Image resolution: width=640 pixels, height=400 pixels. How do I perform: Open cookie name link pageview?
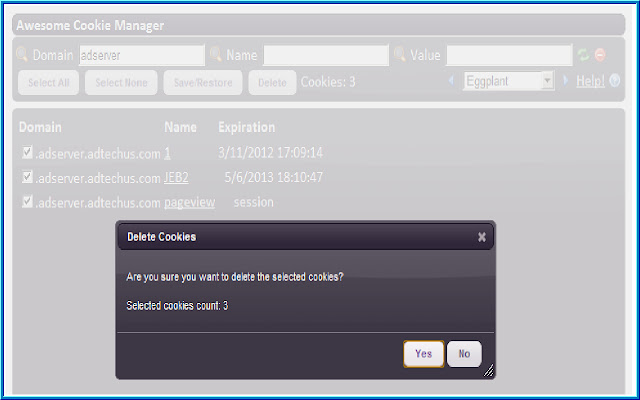pyautogui.click(x=189, y=202)
